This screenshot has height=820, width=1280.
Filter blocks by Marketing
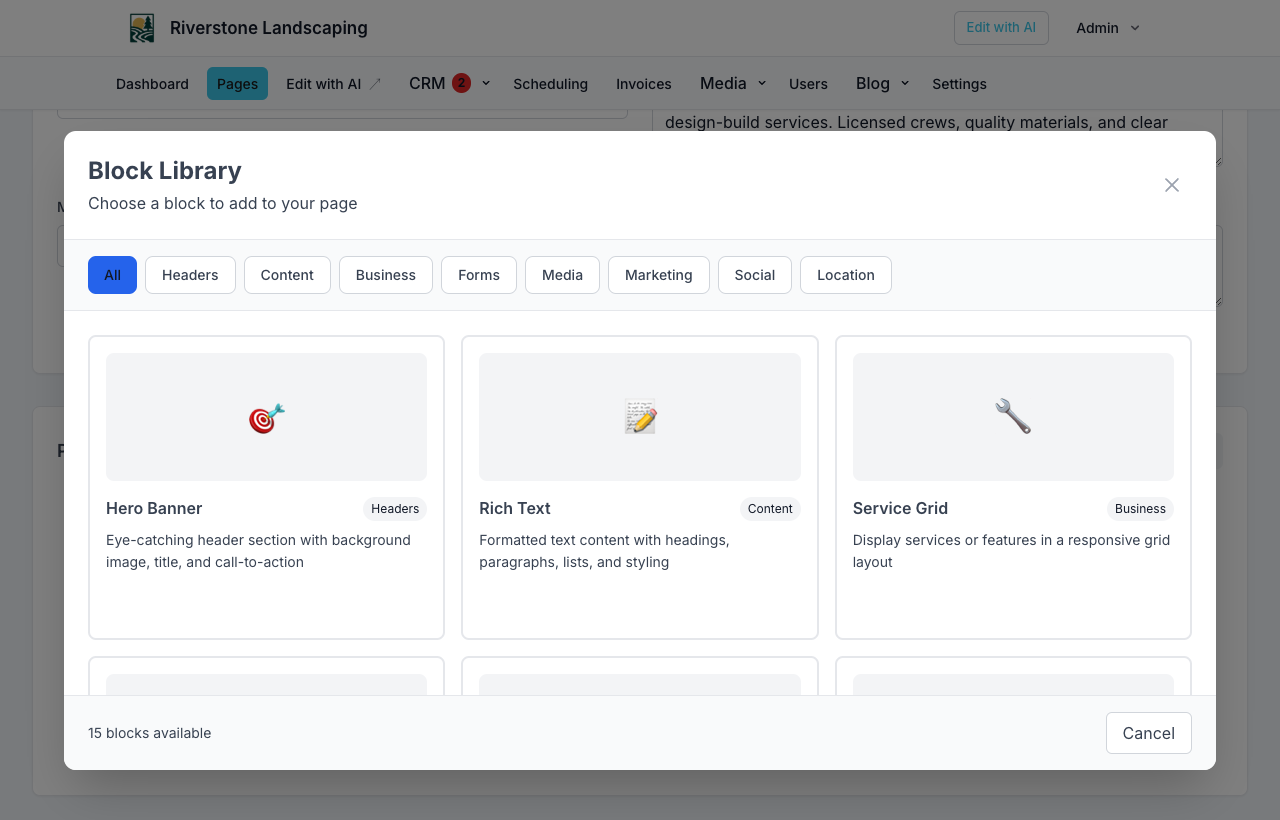coord(659,275)
